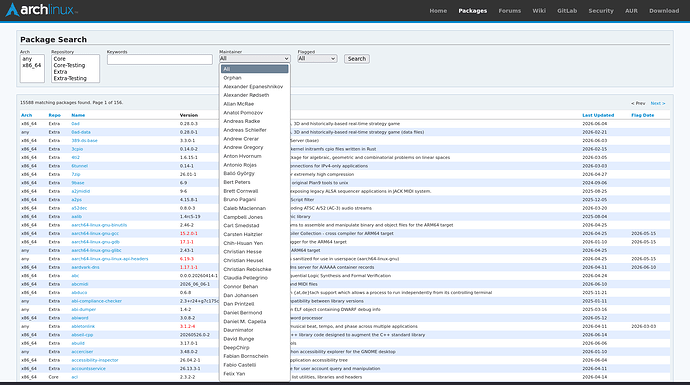Select 'Core' in the Repository list
The width and height of the screenshot is (690, 385).
tap(75, 59)
